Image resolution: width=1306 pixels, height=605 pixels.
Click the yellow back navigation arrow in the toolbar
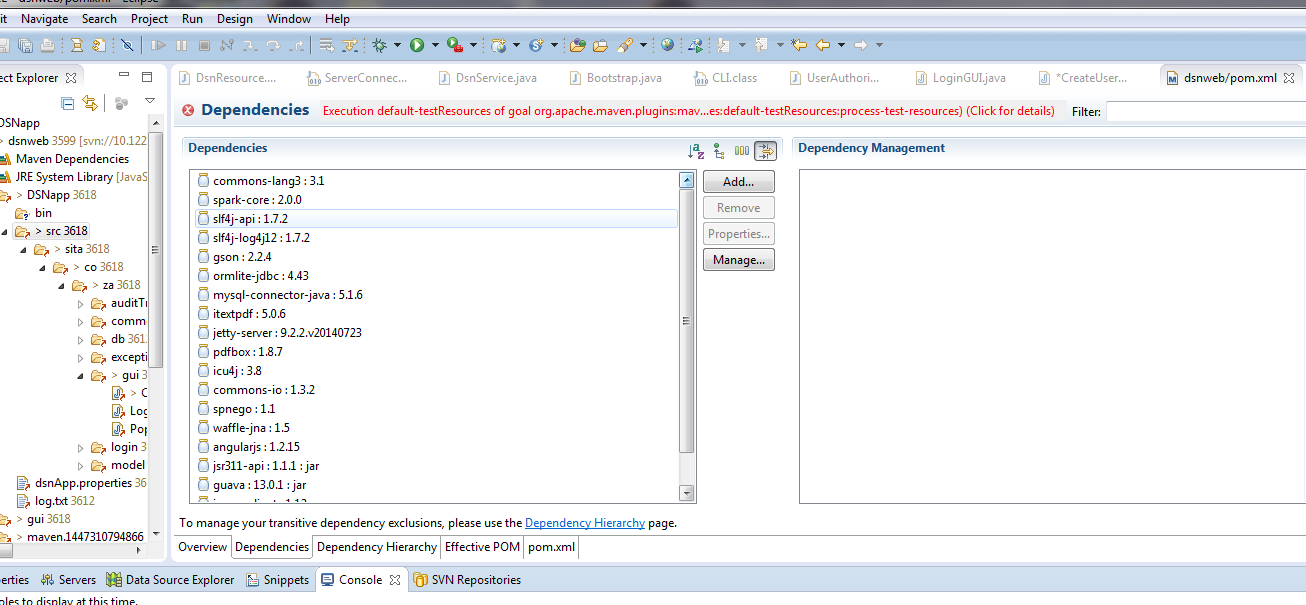click(823, 45)
